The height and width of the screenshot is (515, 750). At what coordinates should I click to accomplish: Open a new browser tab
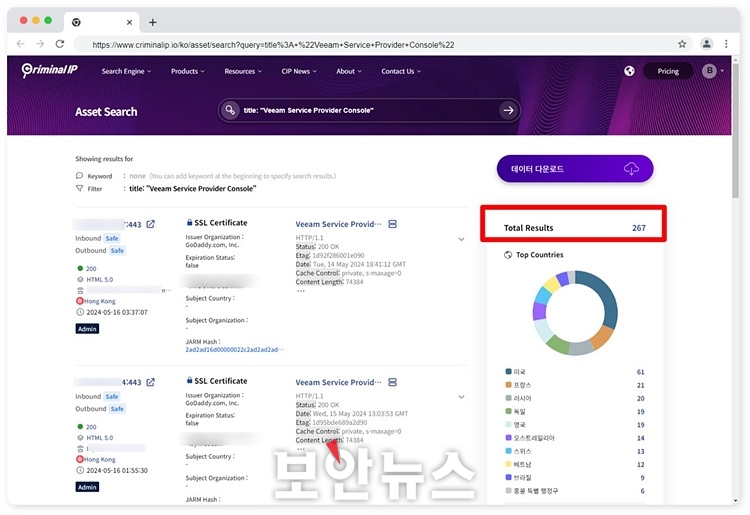click(153, 22)
